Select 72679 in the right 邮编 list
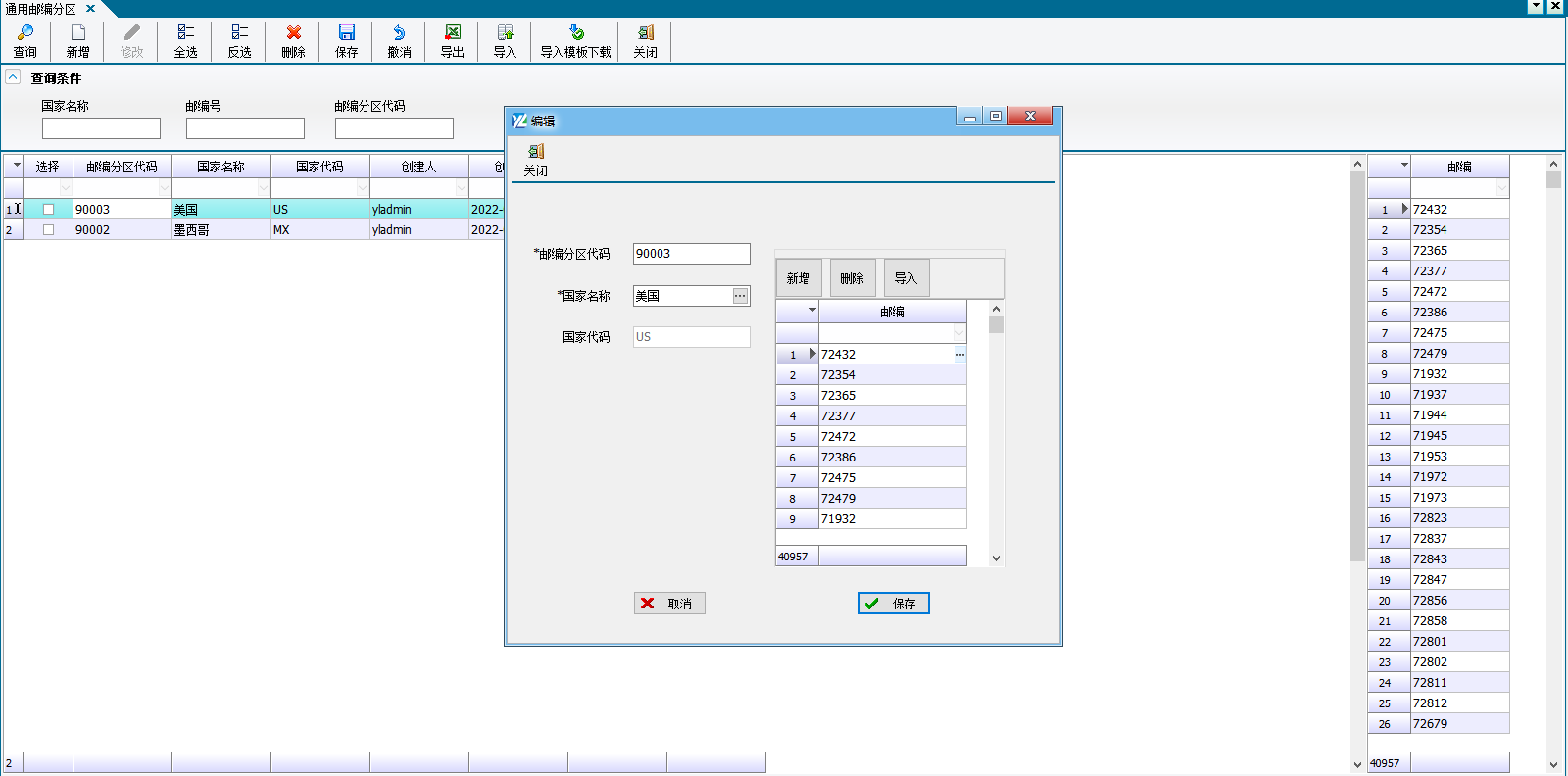This screenshot has height=776, width=1568. [x=1460, y=724]
